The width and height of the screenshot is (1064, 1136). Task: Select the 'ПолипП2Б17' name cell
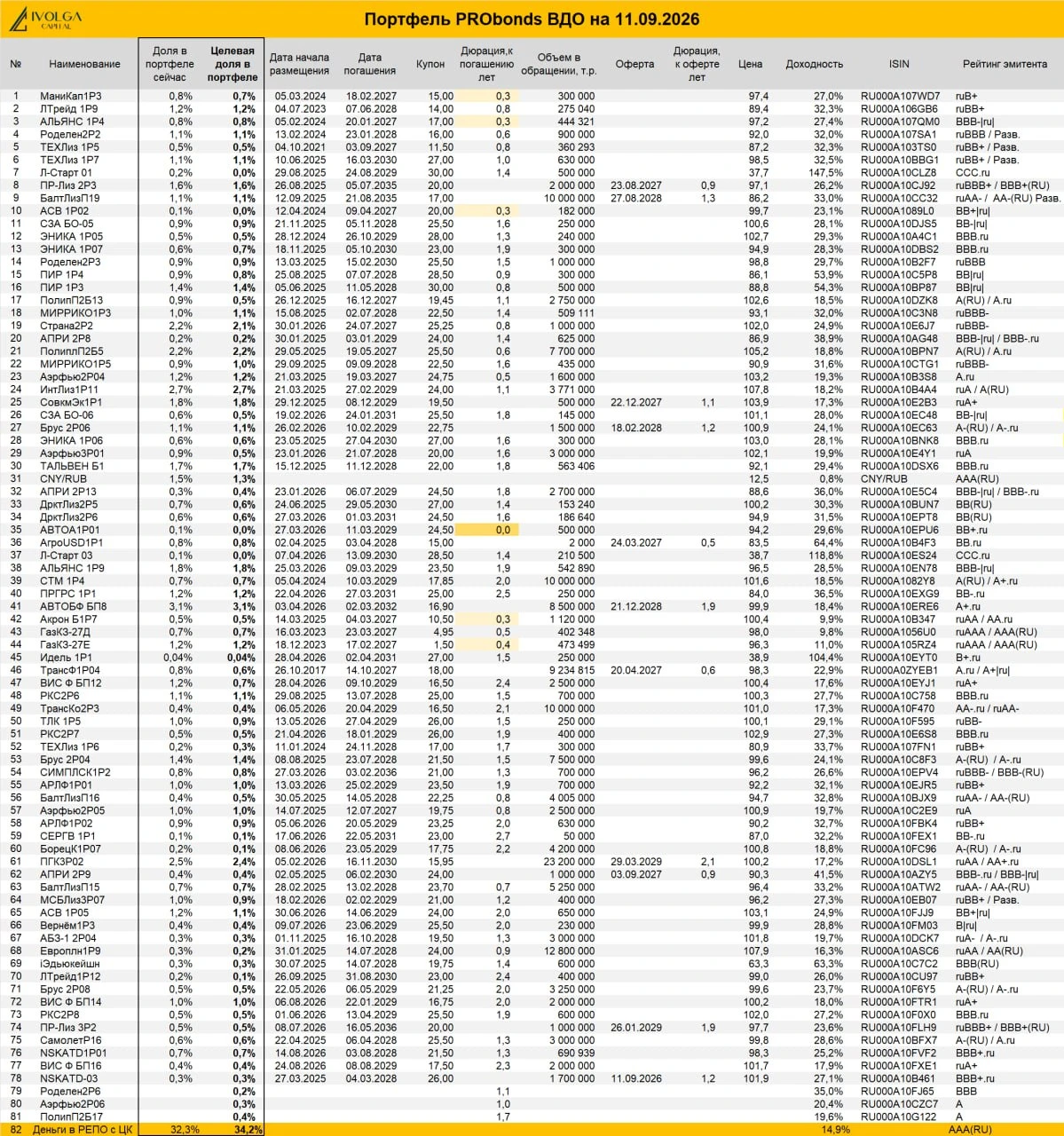point(72,1116)
